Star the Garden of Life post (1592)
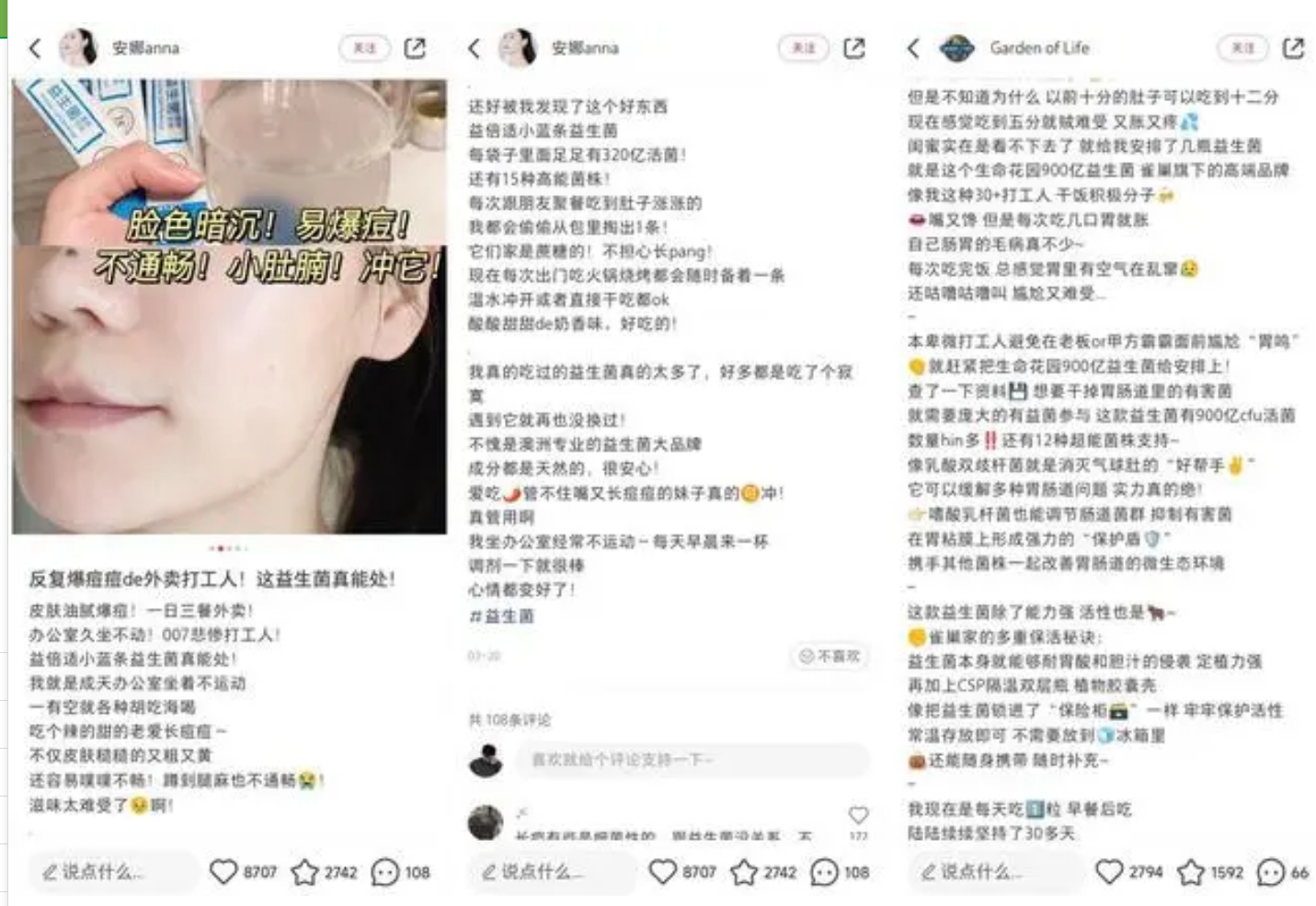The width and height of the screenshot is (1316, 906). tap(1191, 871)
